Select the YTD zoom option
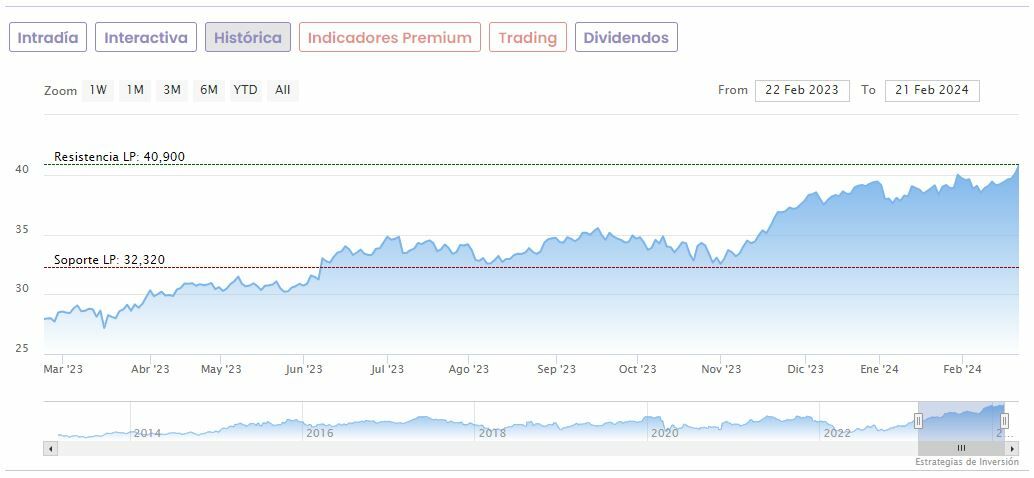This screenshot has width=1034, height=478. tap(245, 90)
